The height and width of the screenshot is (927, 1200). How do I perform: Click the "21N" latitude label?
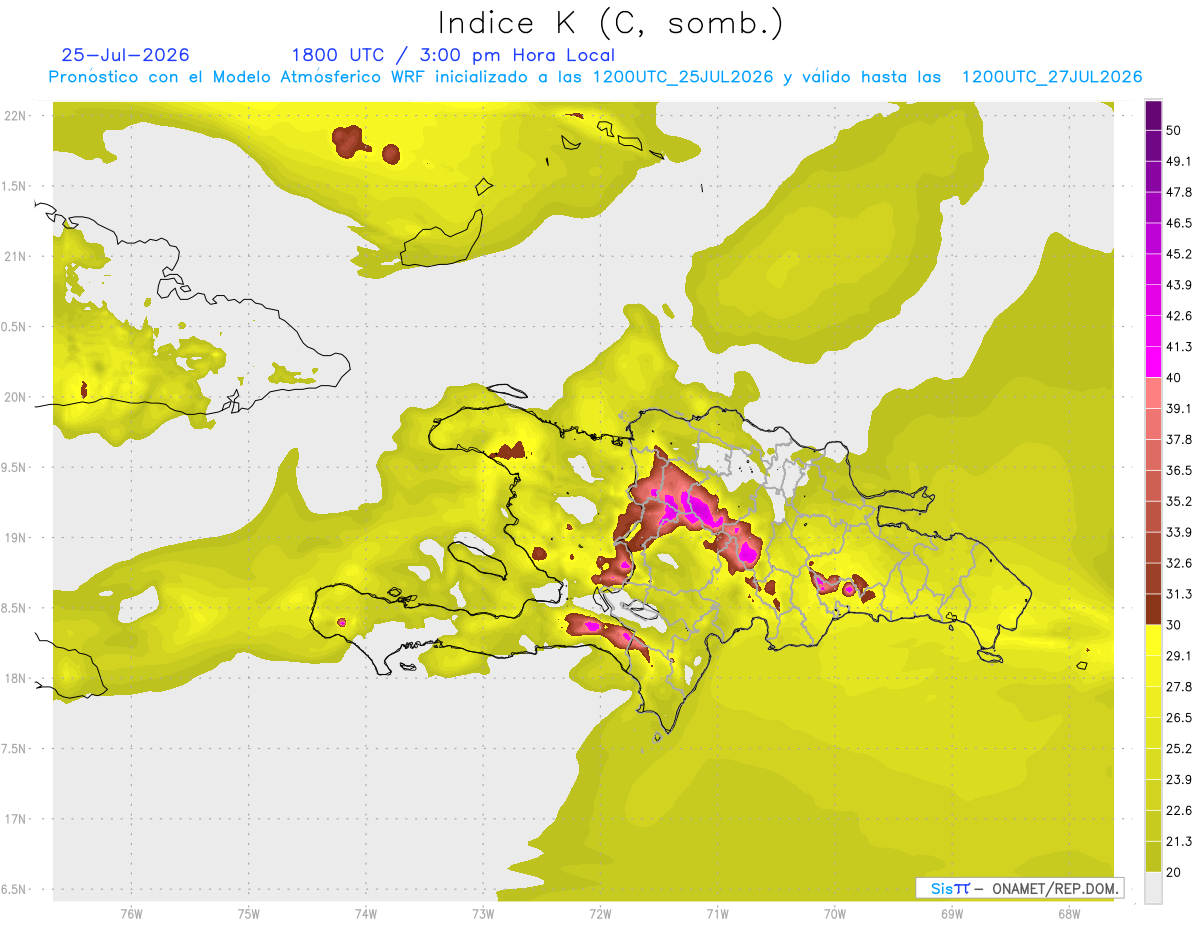click(15, 256)
